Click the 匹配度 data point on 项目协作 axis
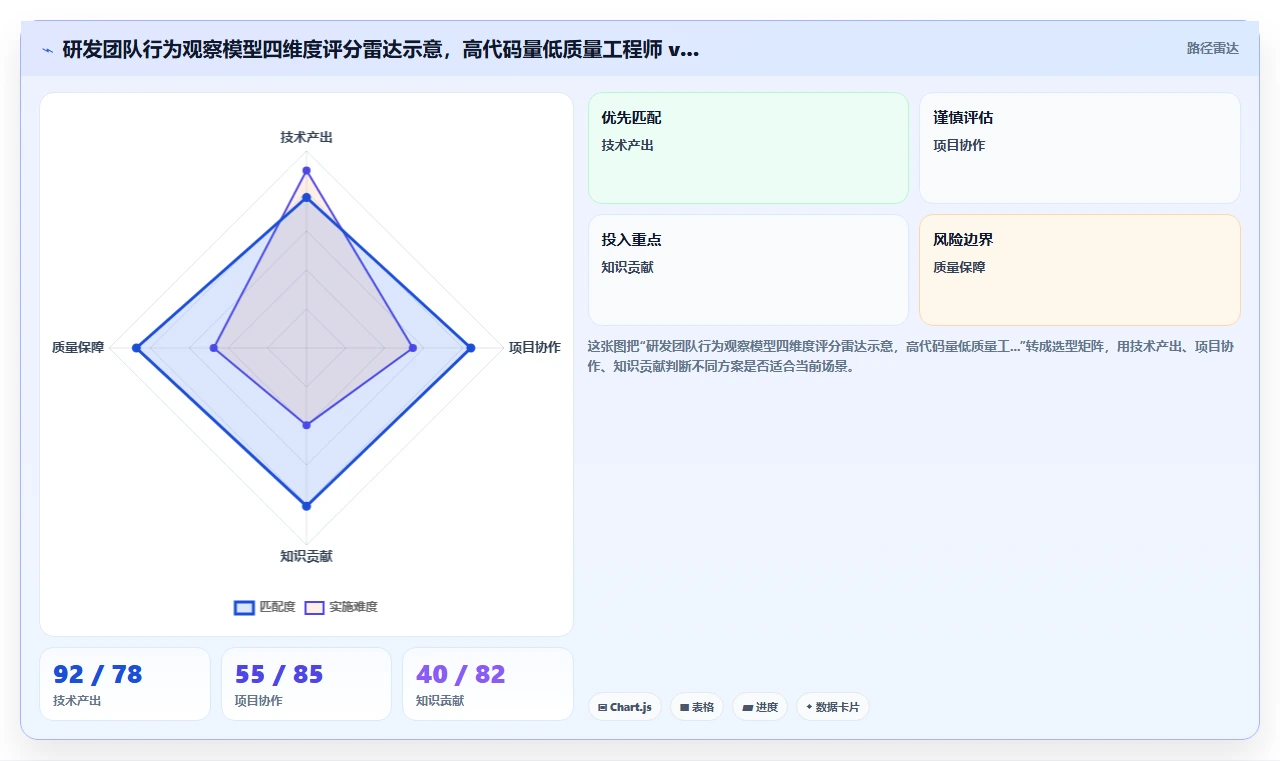The width and height of the screenshot is (1280, 761). [470, 348]
